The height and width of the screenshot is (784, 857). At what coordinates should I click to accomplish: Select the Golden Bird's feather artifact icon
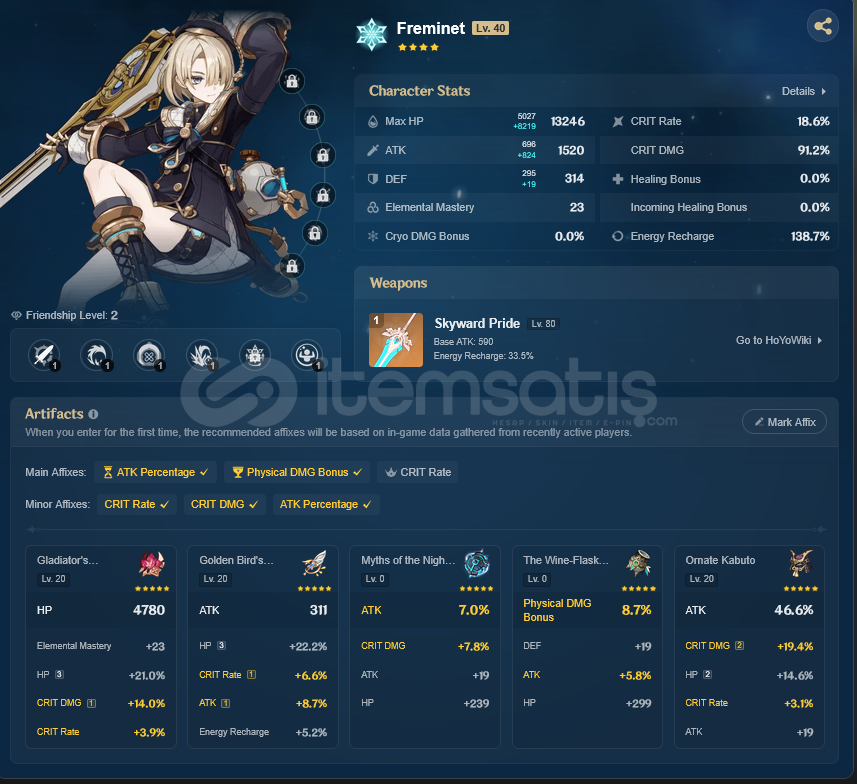(x=314, y=564)
